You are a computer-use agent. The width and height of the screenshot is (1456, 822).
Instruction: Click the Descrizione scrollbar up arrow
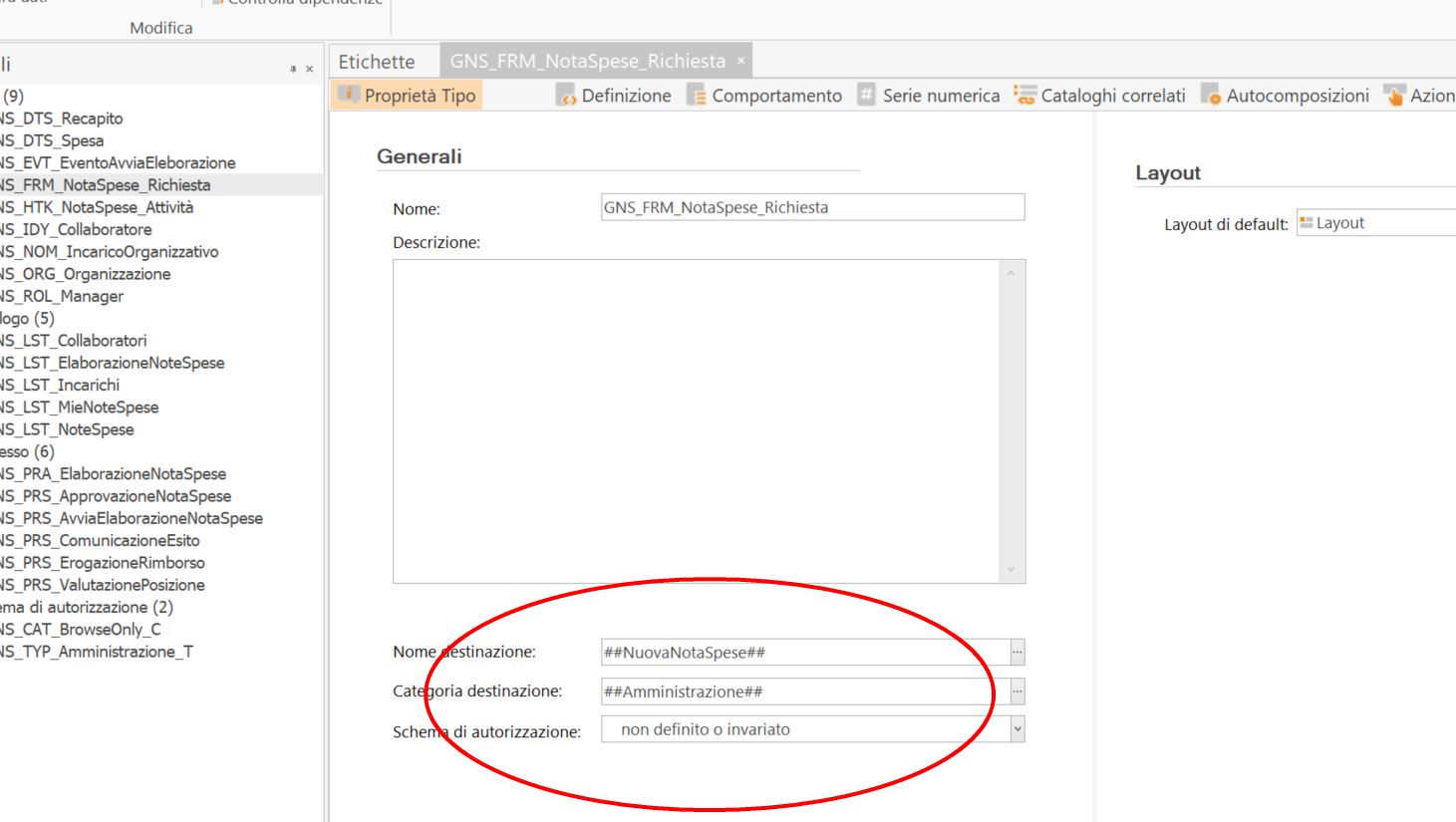pos(1011,273)
